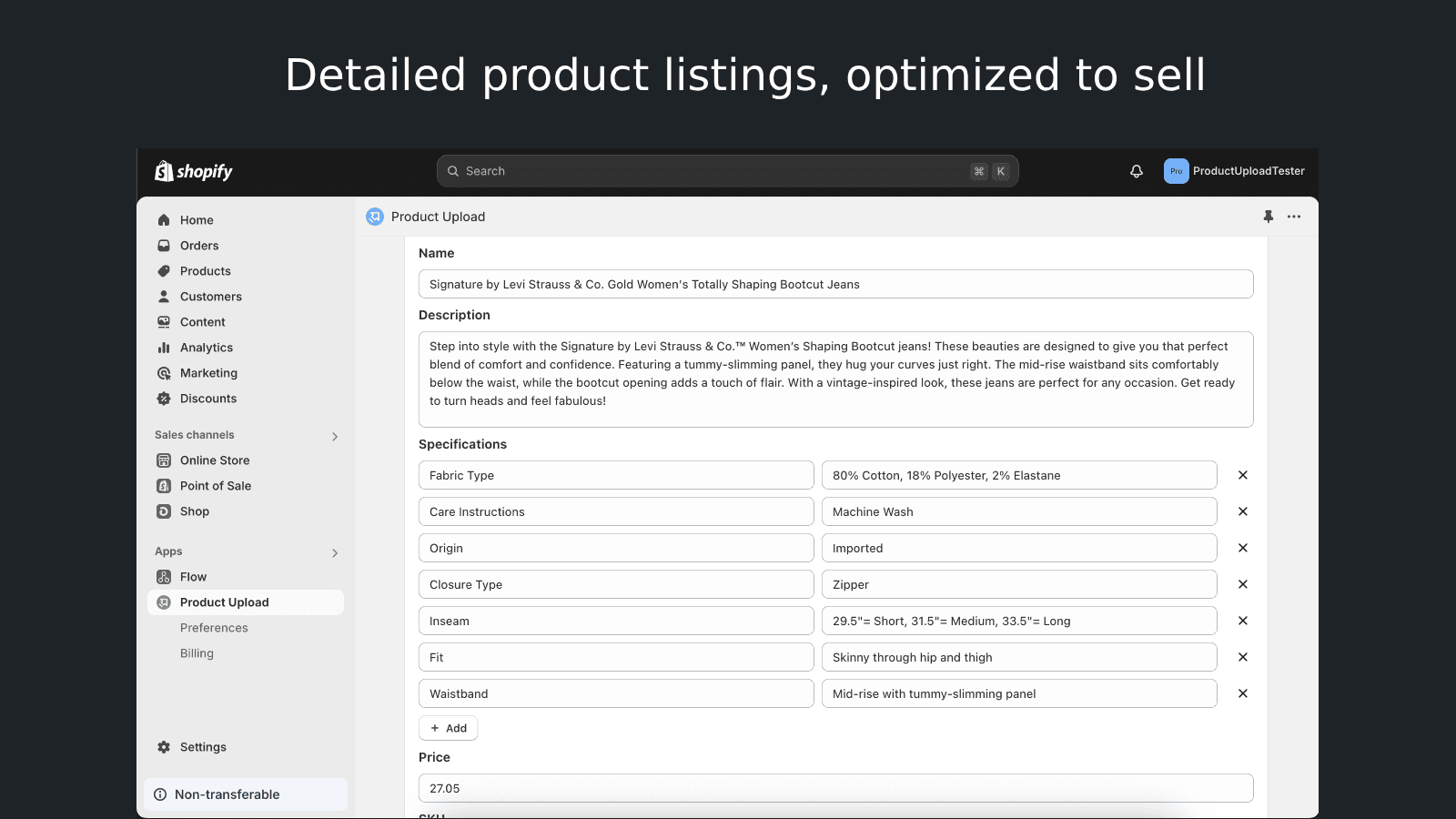Go to Billing sub-menu item
Screen dimensions: 1456x819
click(x=197, y=653)
